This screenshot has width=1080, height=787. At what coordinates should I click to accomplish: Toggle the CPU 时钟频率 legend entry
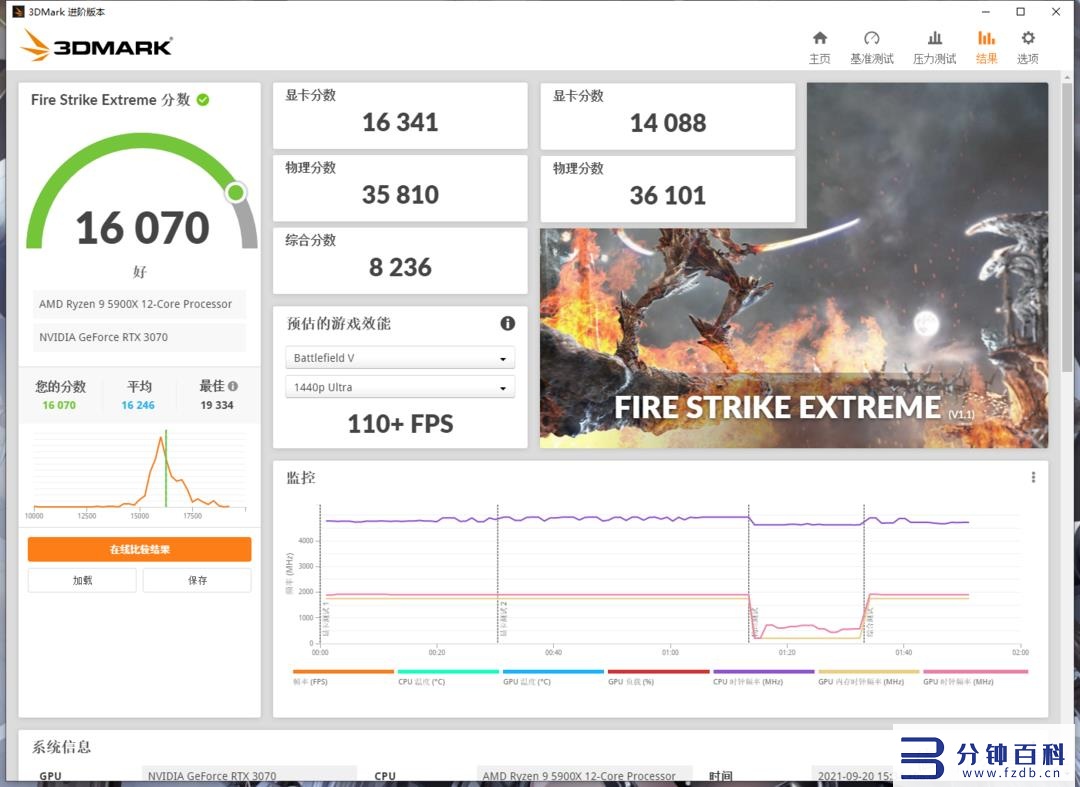(x=763, y=676)
